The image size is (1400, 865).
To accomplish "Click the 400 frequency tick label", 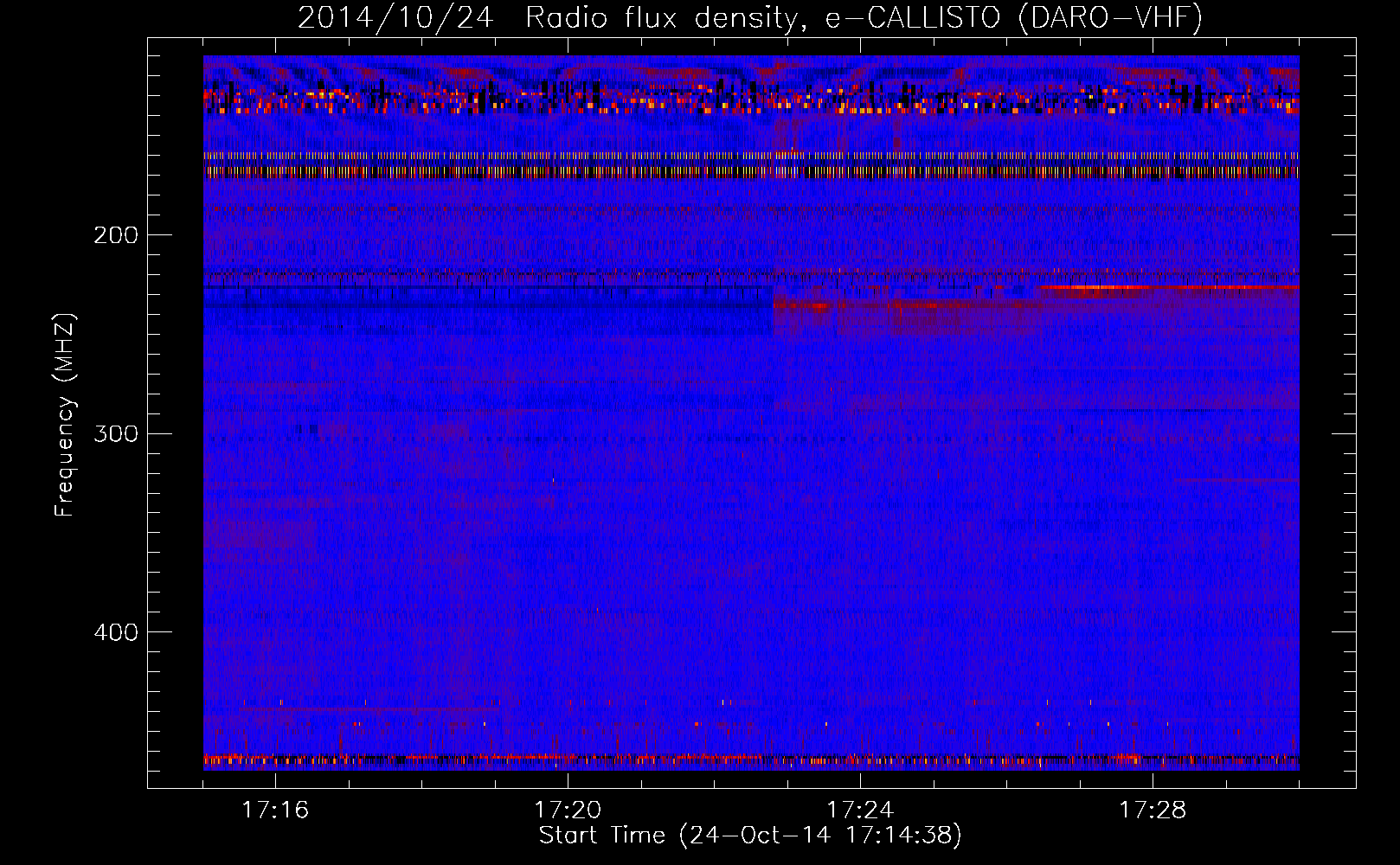I will [116, 632].
